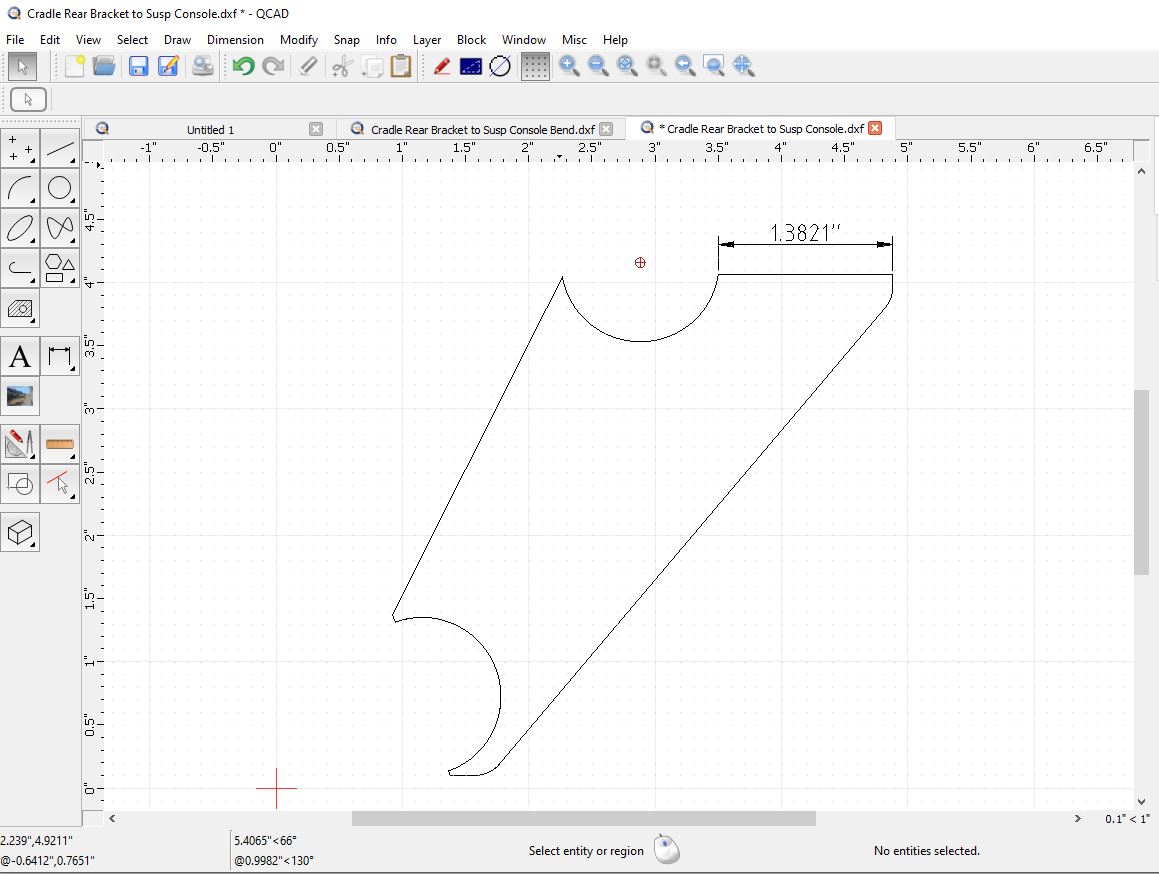Save the drawing with floppy icon

point(138,67)
